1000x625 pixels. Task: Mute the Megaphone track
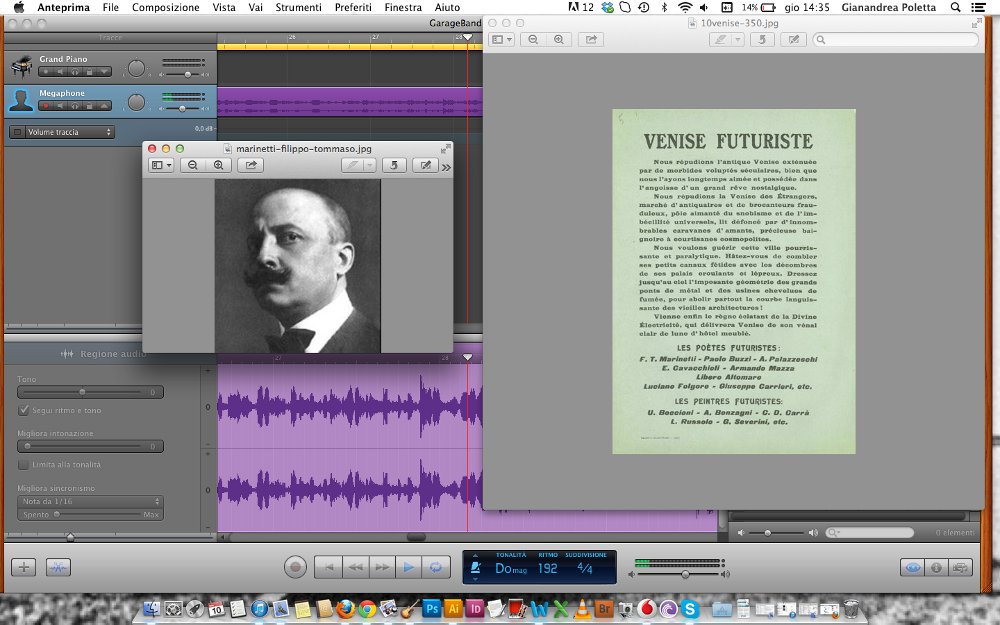(x=60, y=106)
